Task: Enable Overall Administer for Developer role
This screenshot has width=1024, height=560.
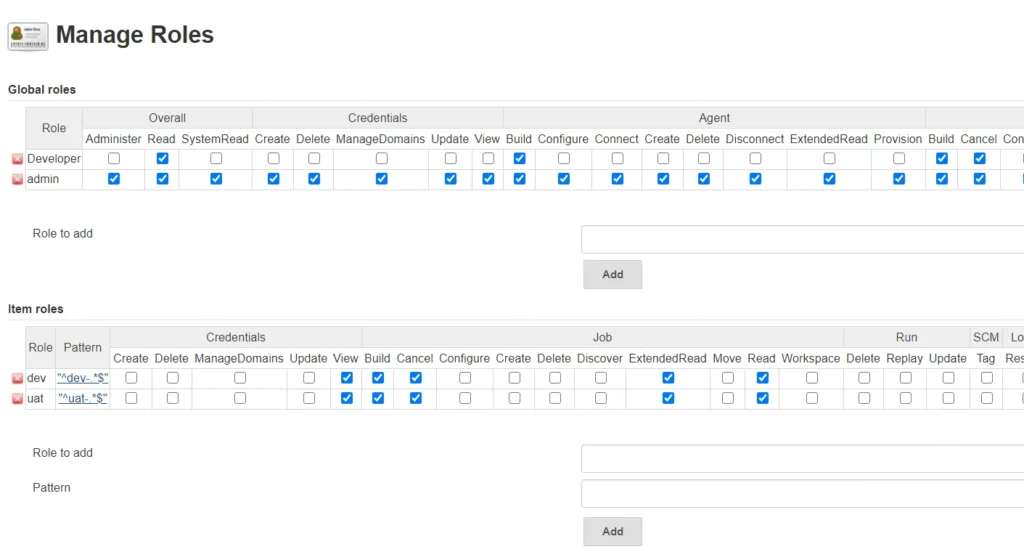Action: [x=114, y=158]
